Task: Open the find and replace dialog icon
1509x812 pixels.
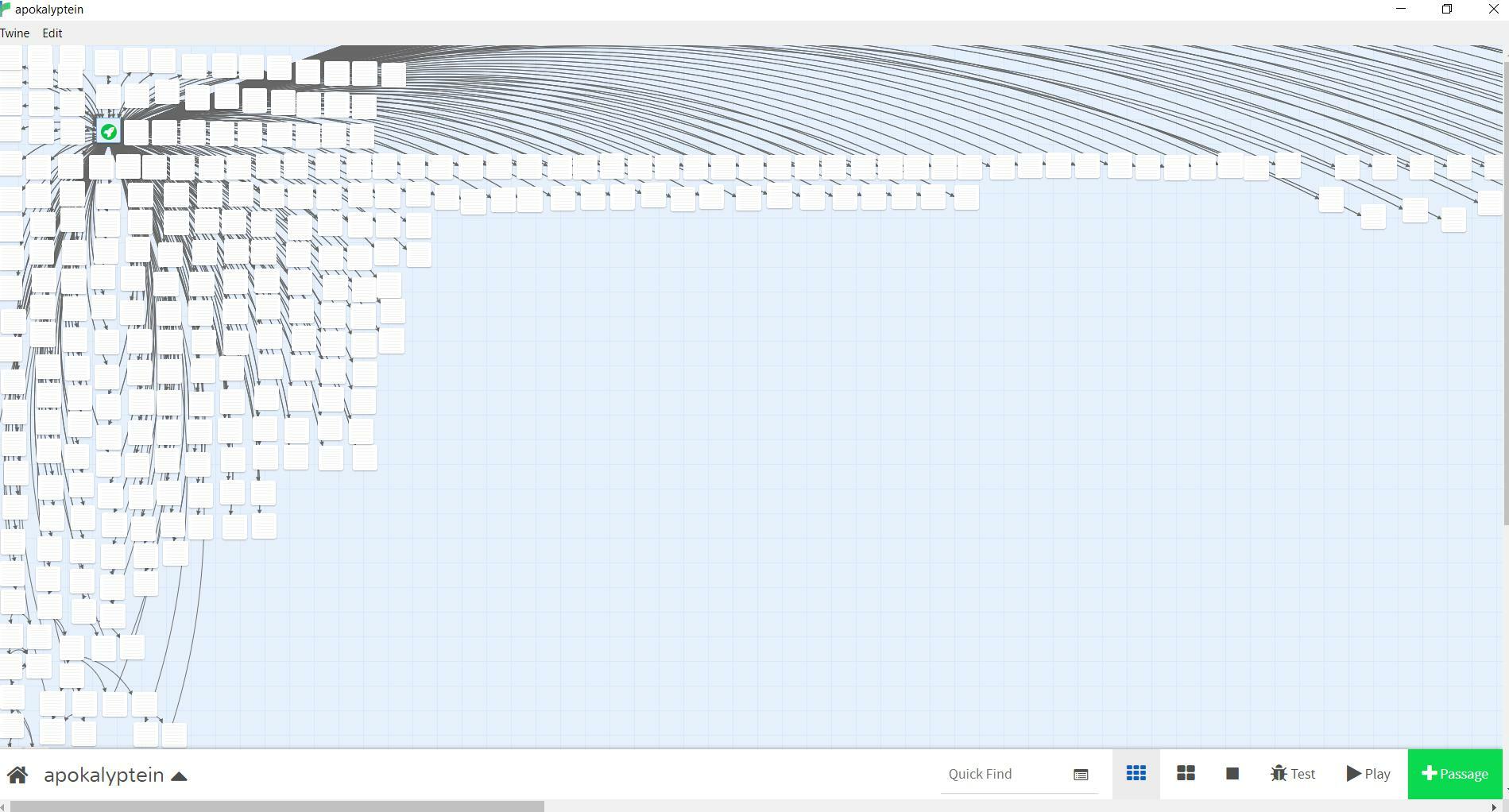Action: tap(1081, 775)
